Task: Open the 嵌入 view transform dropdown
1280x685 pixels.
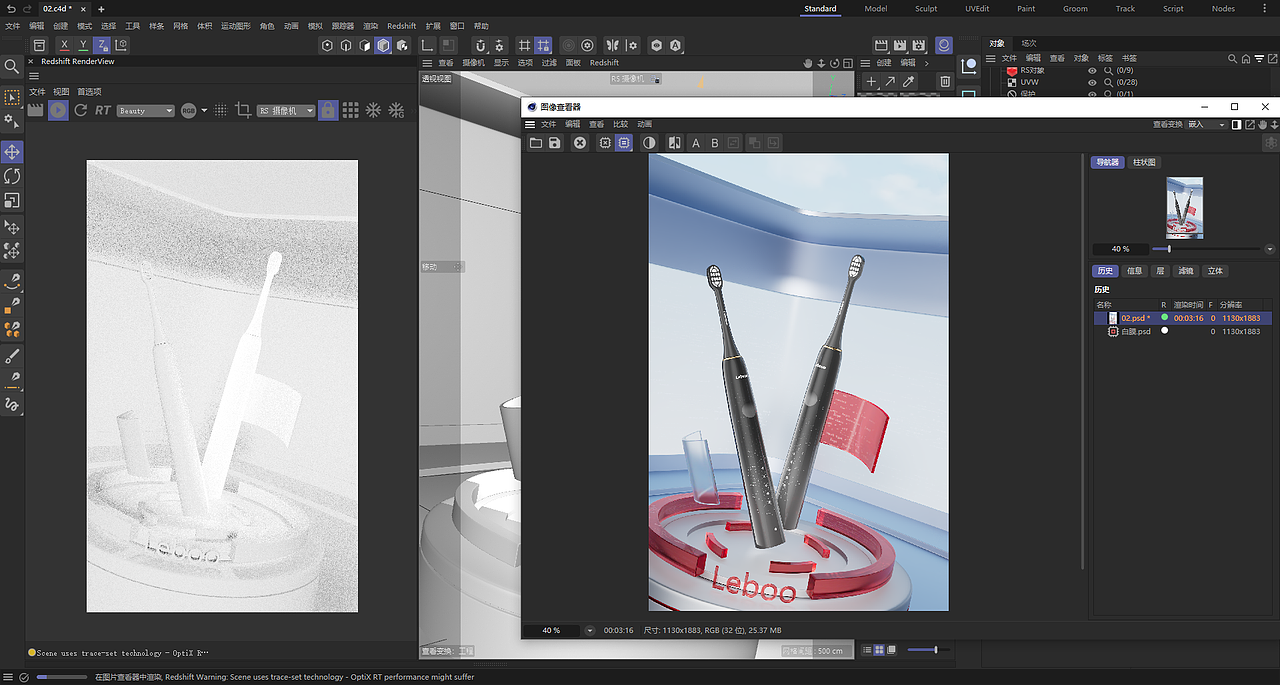Action: coord(1206,124)
